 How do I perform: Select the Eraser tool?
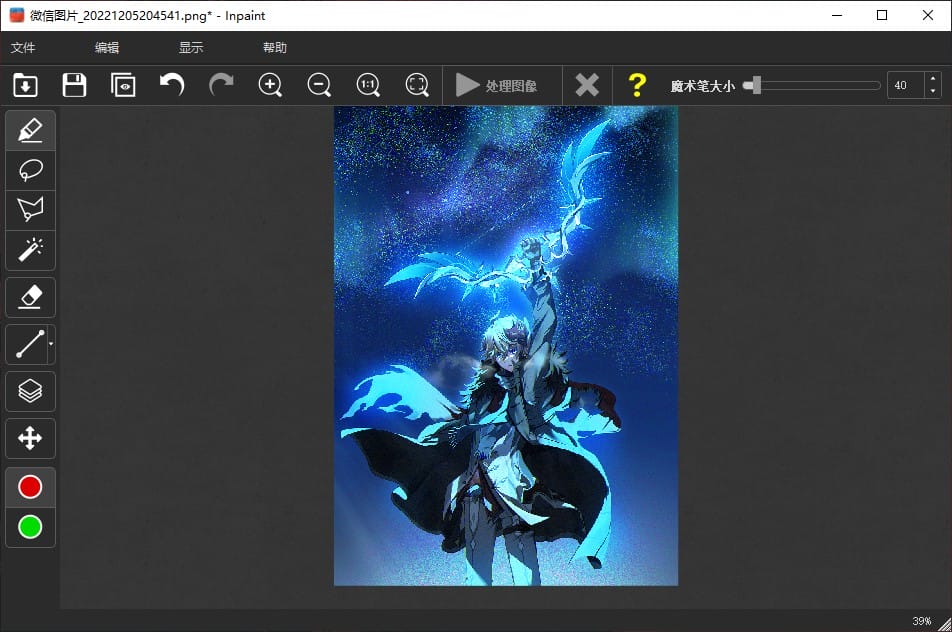tap(30, 297)
